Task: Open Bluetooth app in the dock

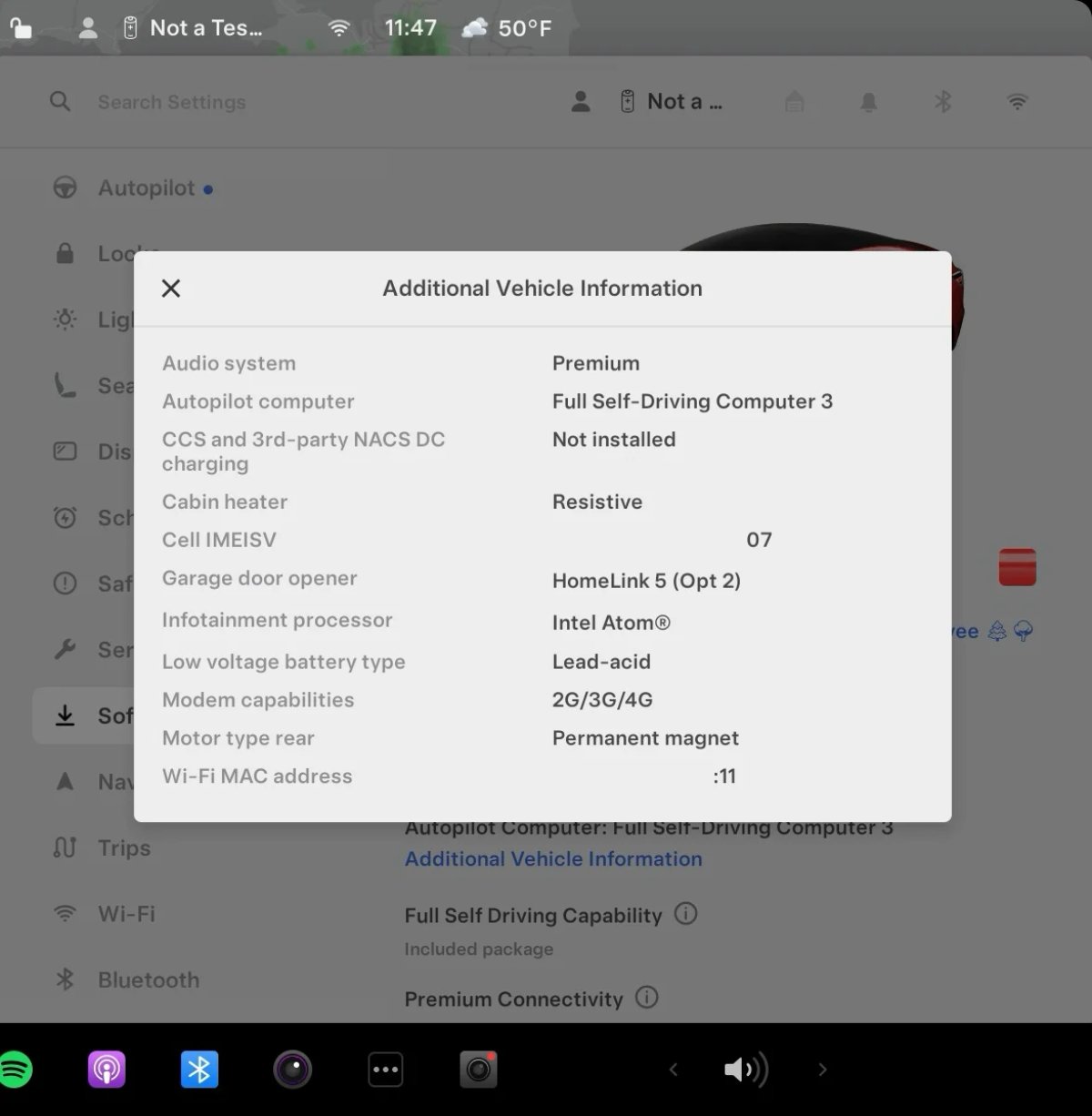Action: (199, 1070)
